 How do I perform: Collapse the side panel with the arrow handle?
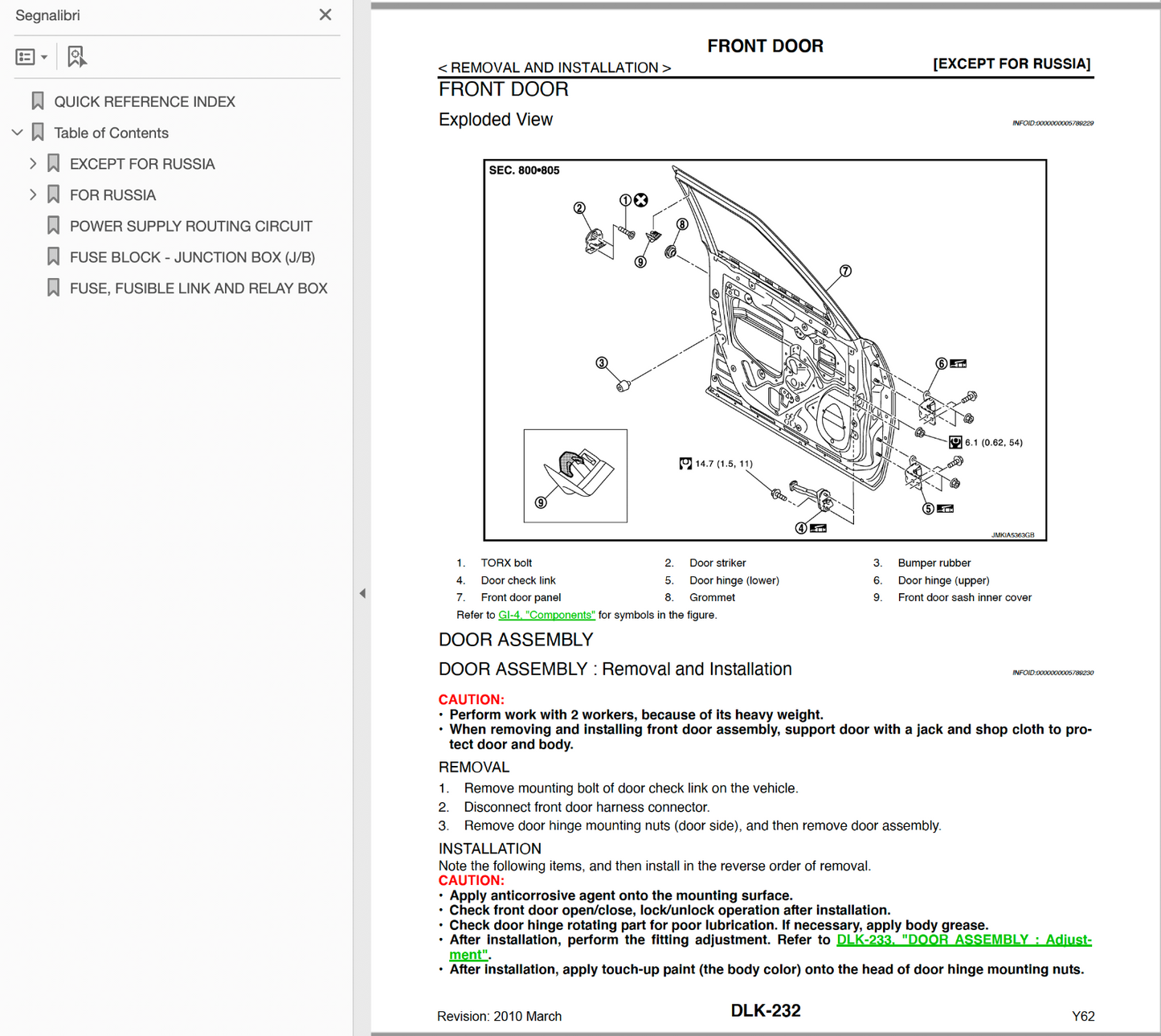pos(362,593)
